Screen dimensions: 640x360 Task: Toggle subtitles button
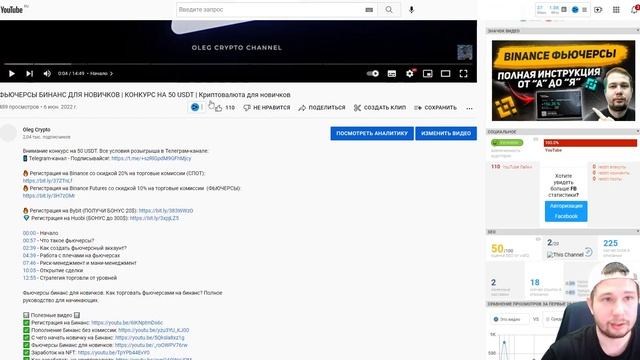(392, 73)
